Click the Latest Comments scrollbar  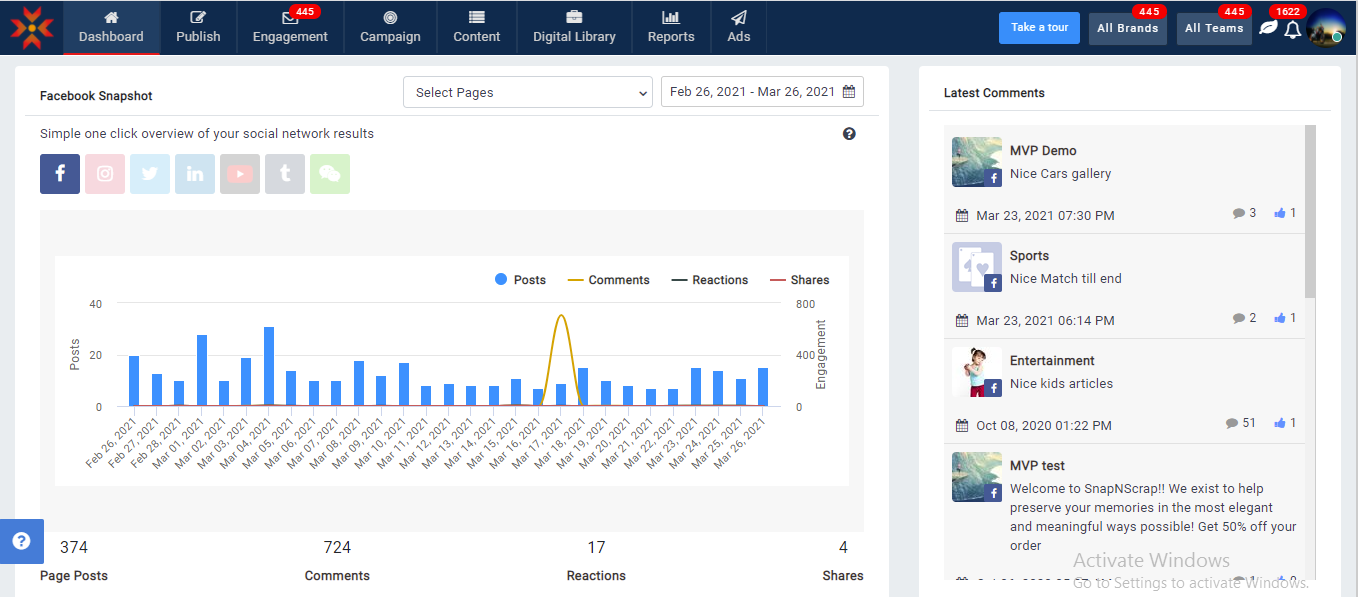[x=1310, y=211]
